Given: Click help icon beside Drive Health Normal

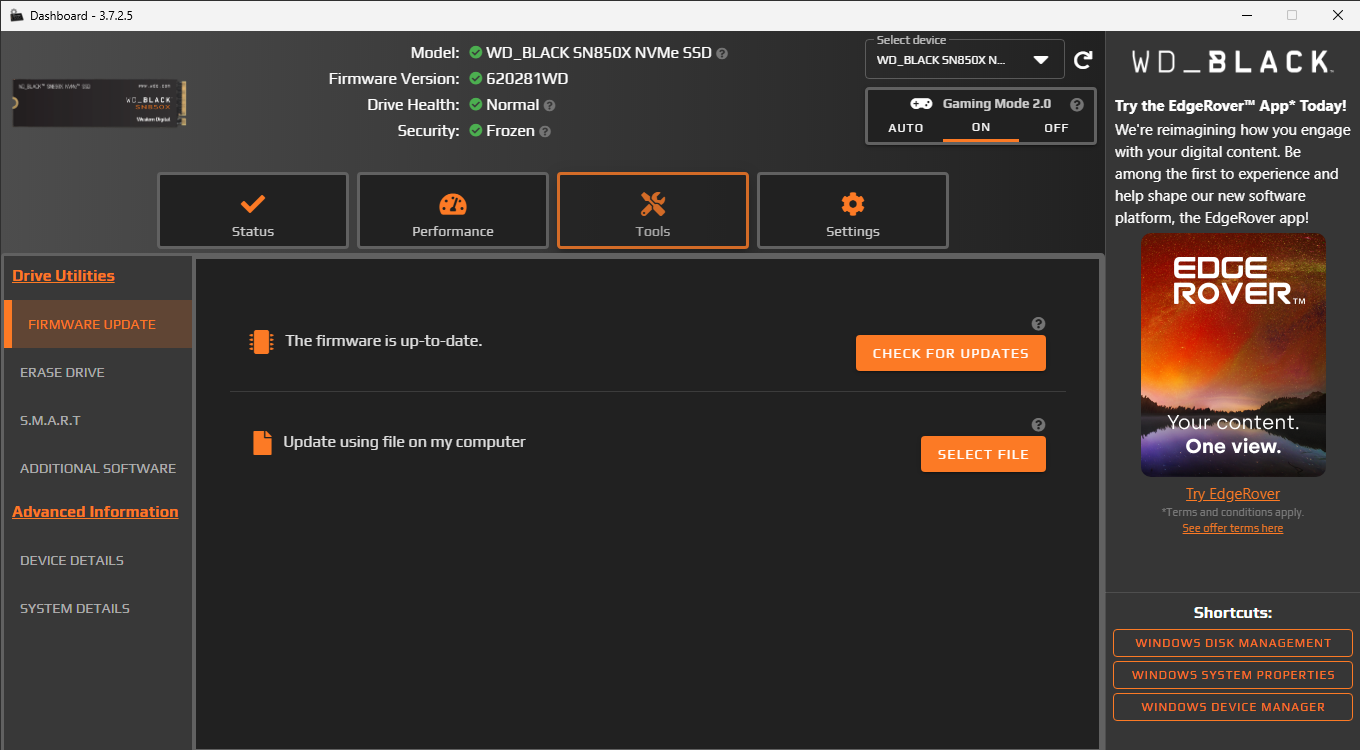Looking at the screenshot, I should (549, 105).
